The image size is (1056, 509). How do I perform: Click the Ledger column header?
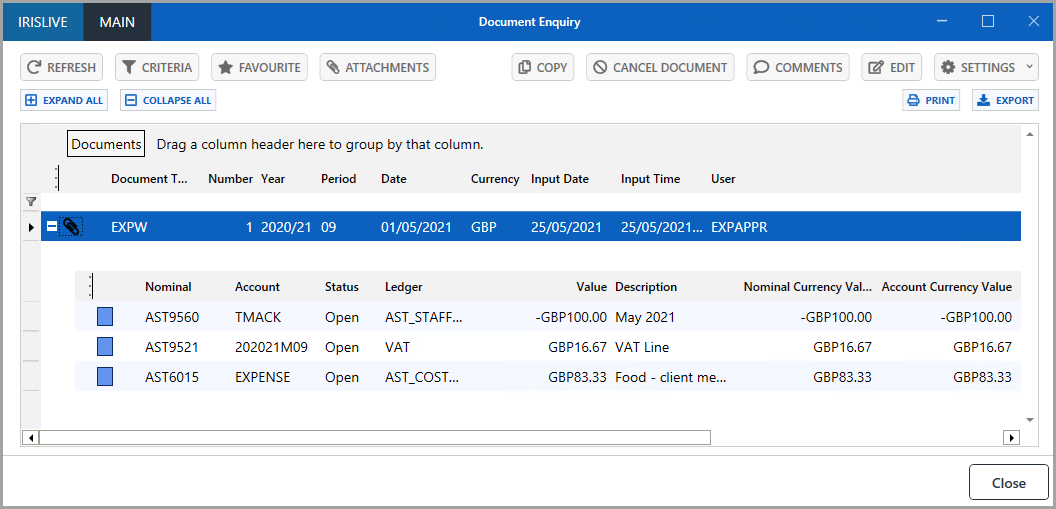403,287
